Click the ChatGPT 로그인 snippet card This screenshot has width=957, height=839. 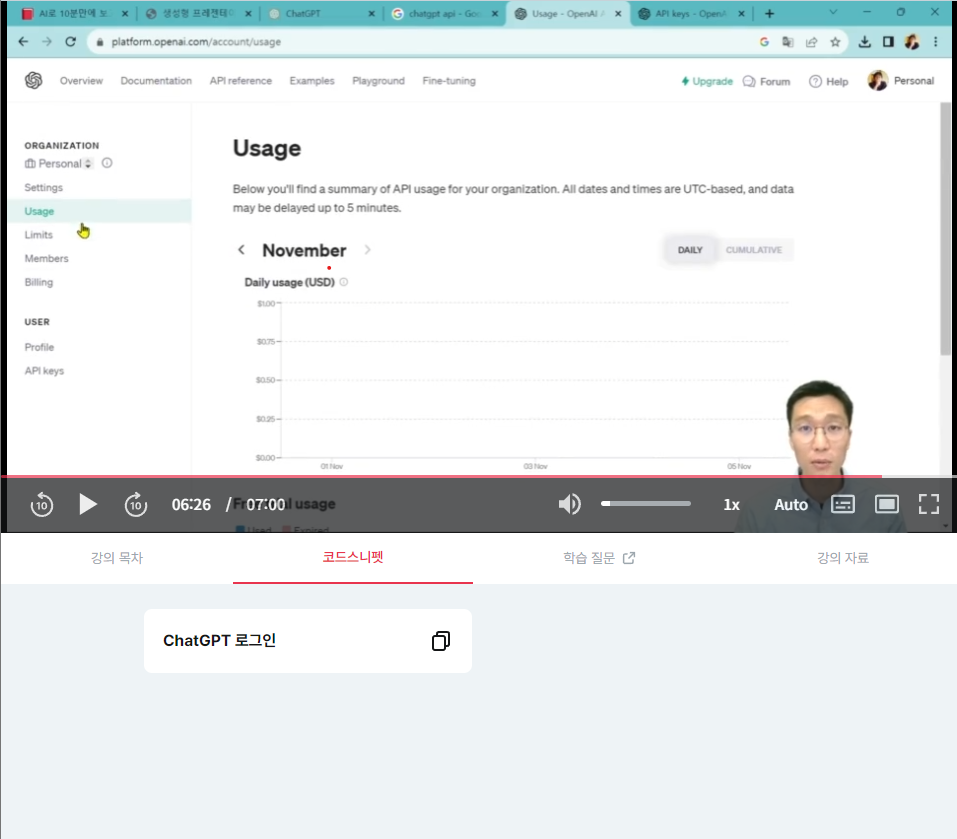point(308,641)
